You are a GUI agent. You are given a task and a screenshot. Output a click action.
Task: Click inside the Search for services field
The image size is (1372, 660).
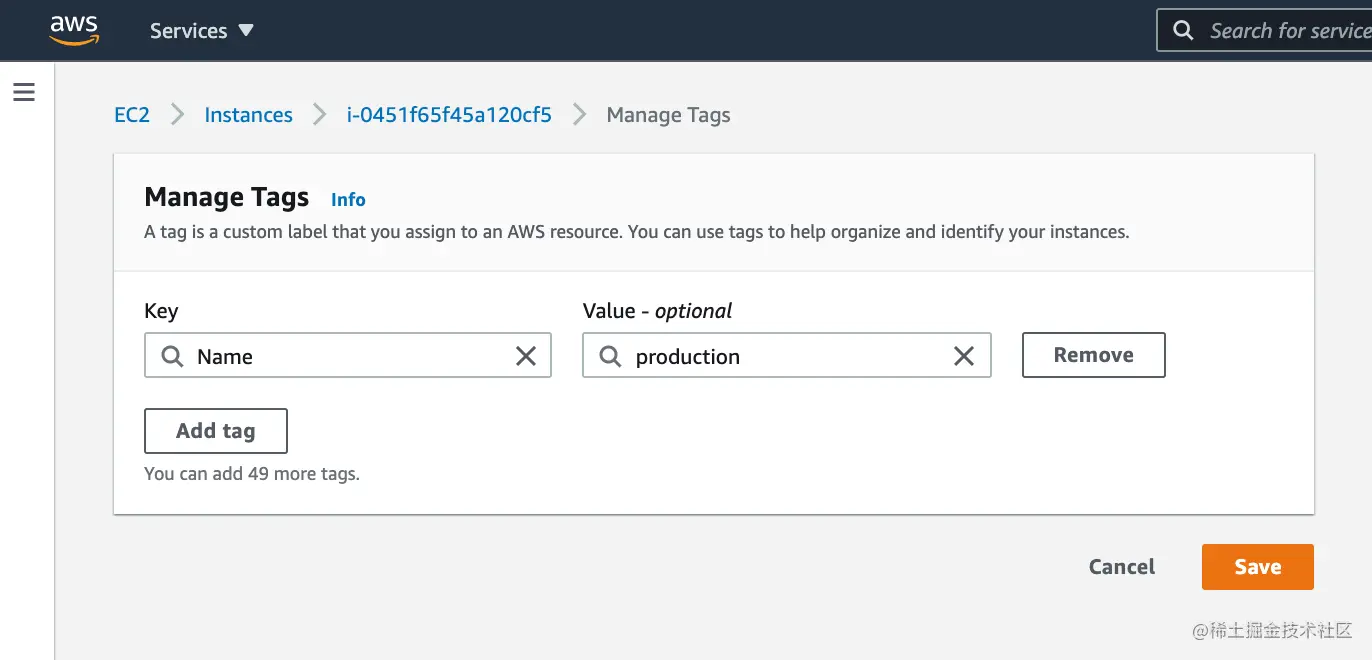(1290, 30)
